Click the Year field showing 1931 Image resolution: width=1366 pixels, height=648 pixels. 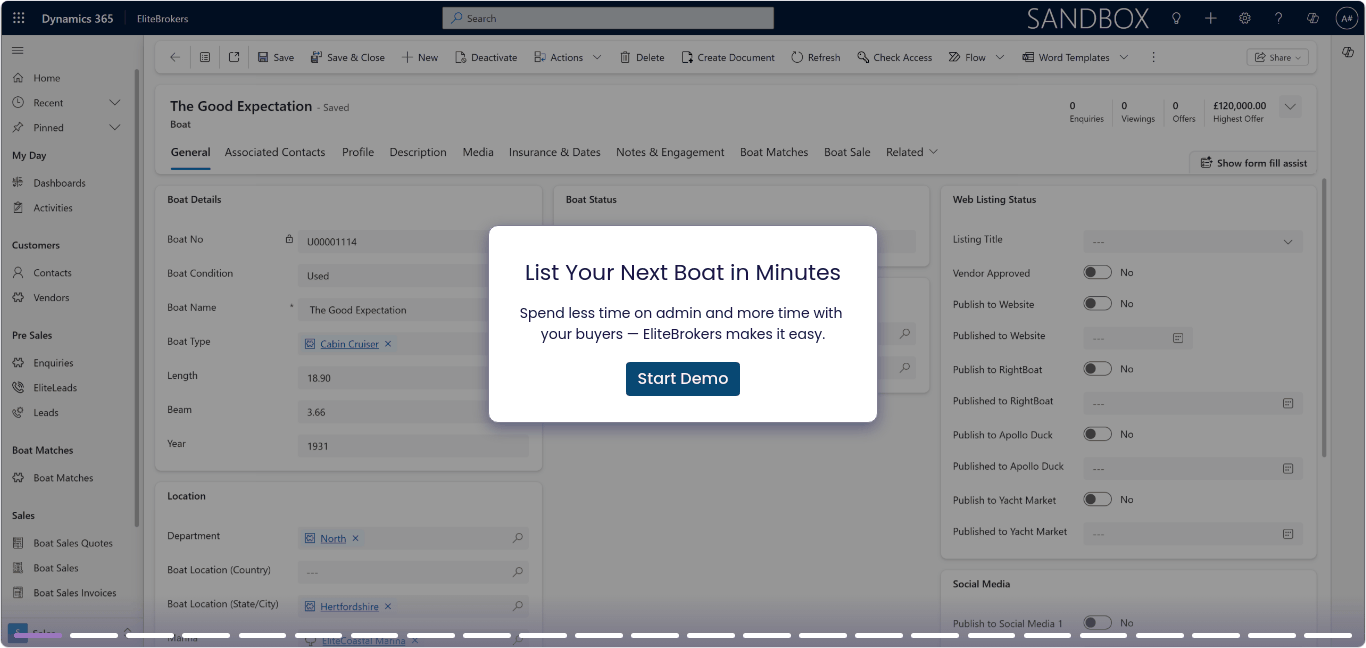(x=413, y=446)
